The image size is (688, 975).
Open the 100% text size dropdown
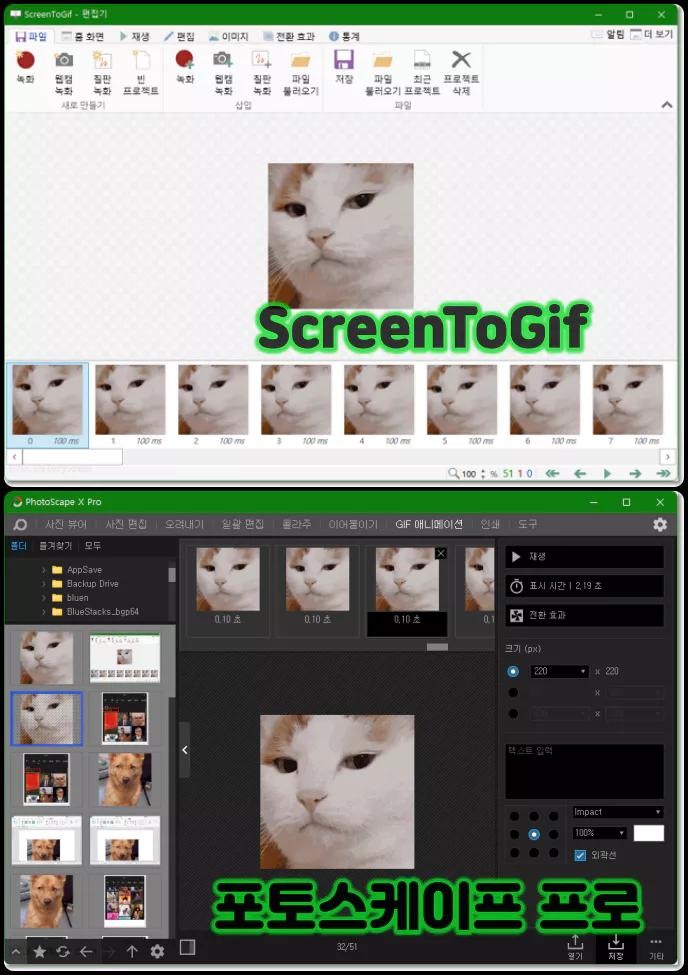[600, 833]
